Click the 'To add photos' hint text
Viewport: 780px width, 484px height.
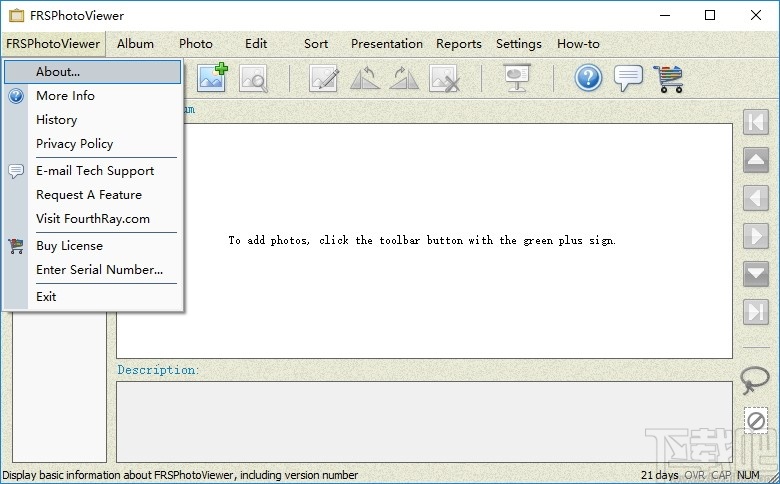(x=422, y=240)
